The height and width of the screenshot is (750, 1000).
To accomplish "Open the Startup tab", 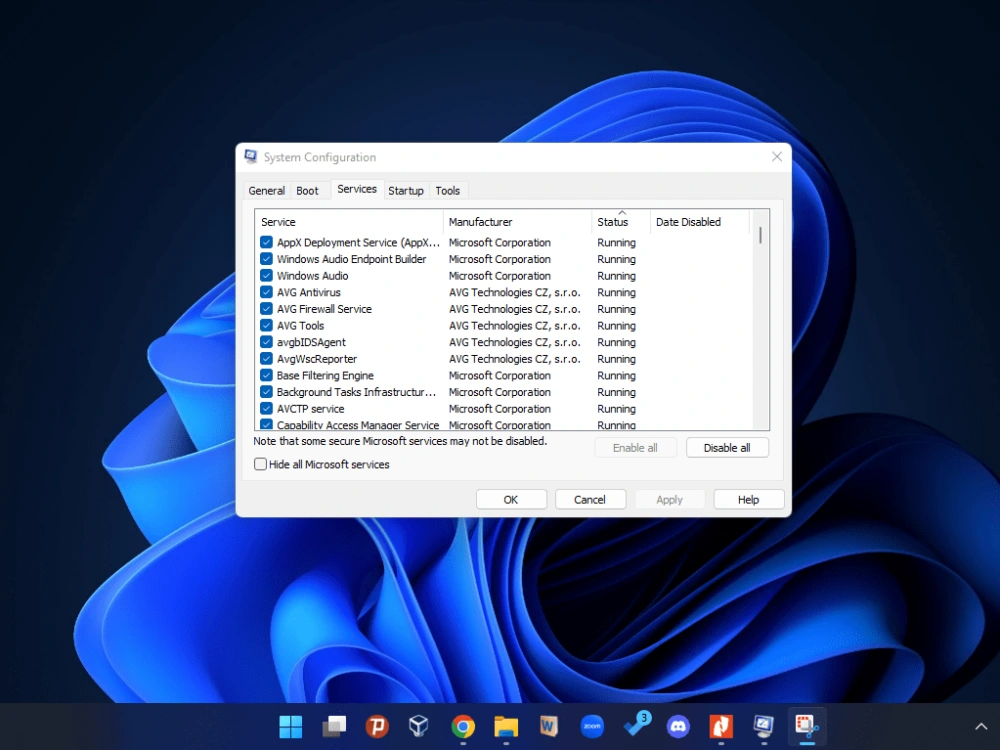I will (406, 191).
